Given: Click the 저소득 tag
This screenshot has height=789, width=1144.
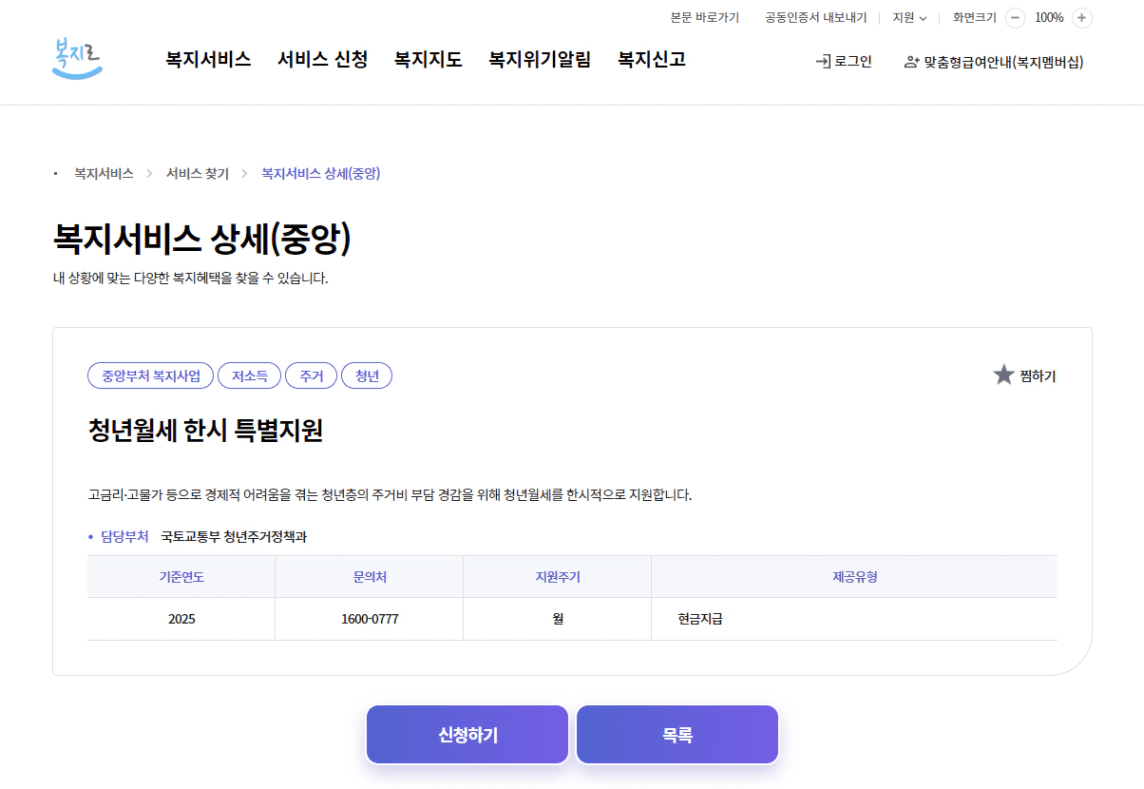Looking at the screenshot, I should [250, 376].
